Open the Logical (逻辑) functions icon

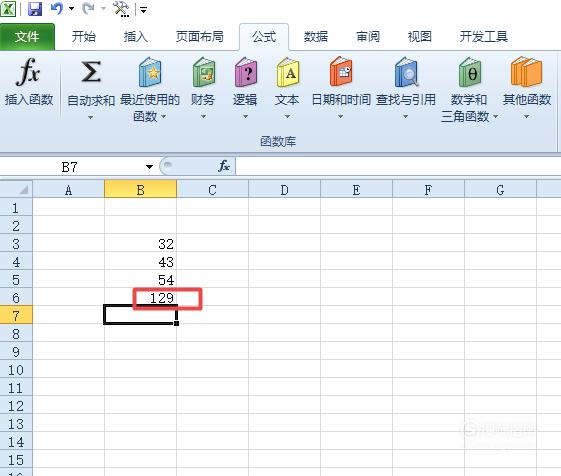[x=245, y=73]
